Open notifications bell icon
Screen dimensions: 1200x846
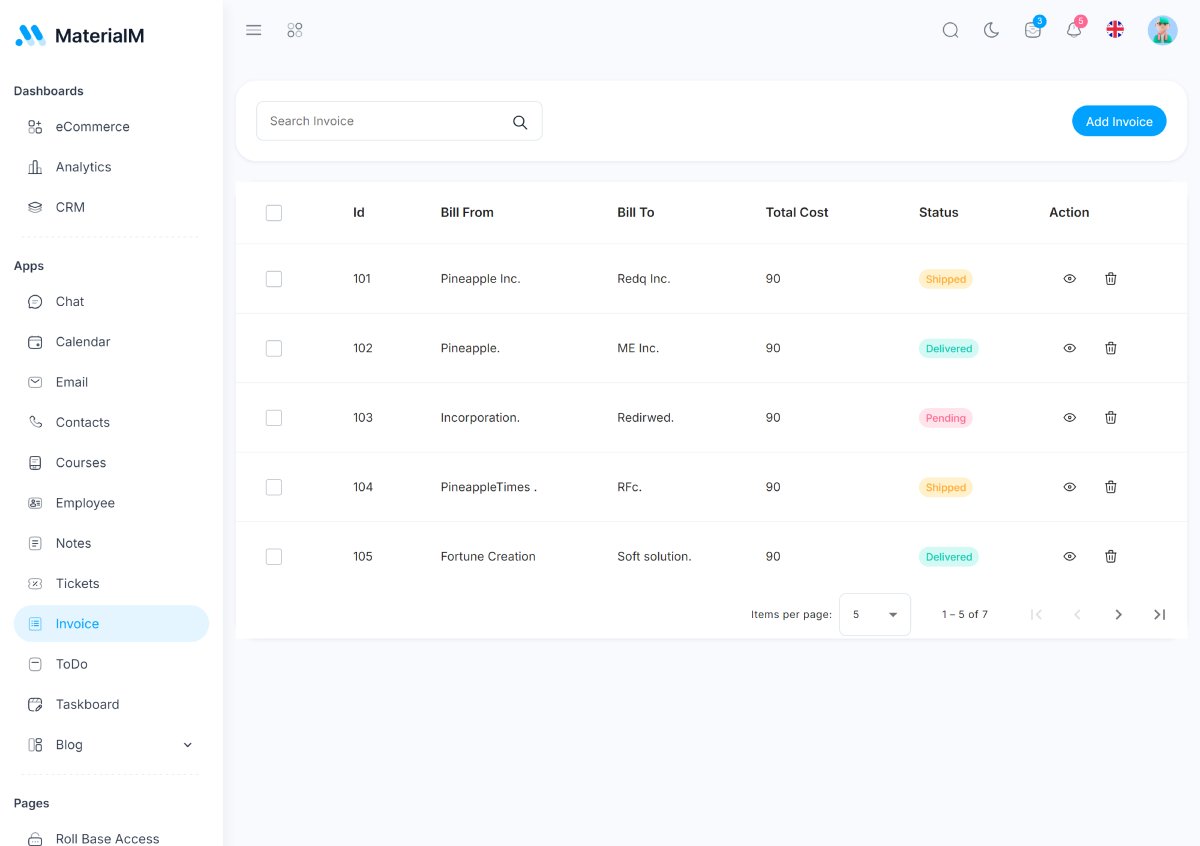1073,30
